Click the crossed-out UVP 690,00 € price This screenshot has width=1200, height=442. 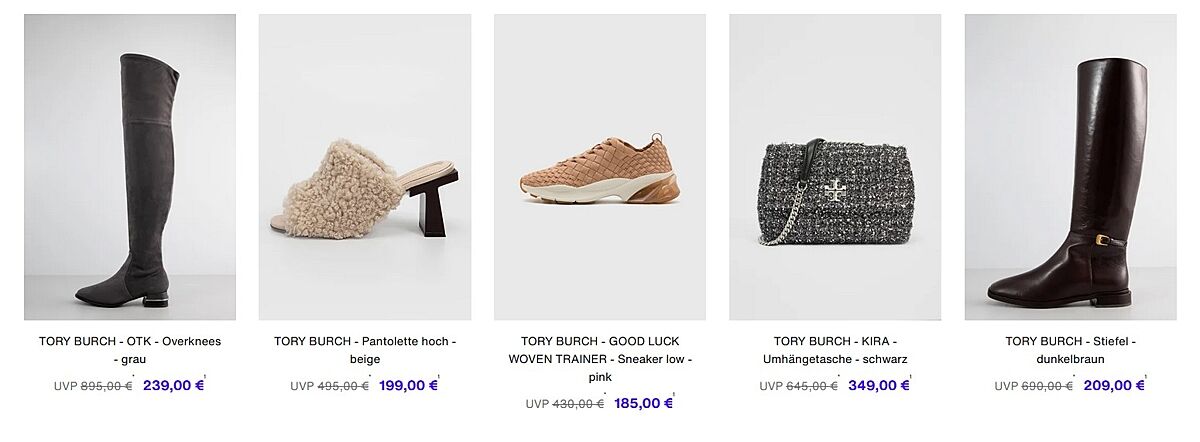pyautogui.click(x=1046, y=386)
